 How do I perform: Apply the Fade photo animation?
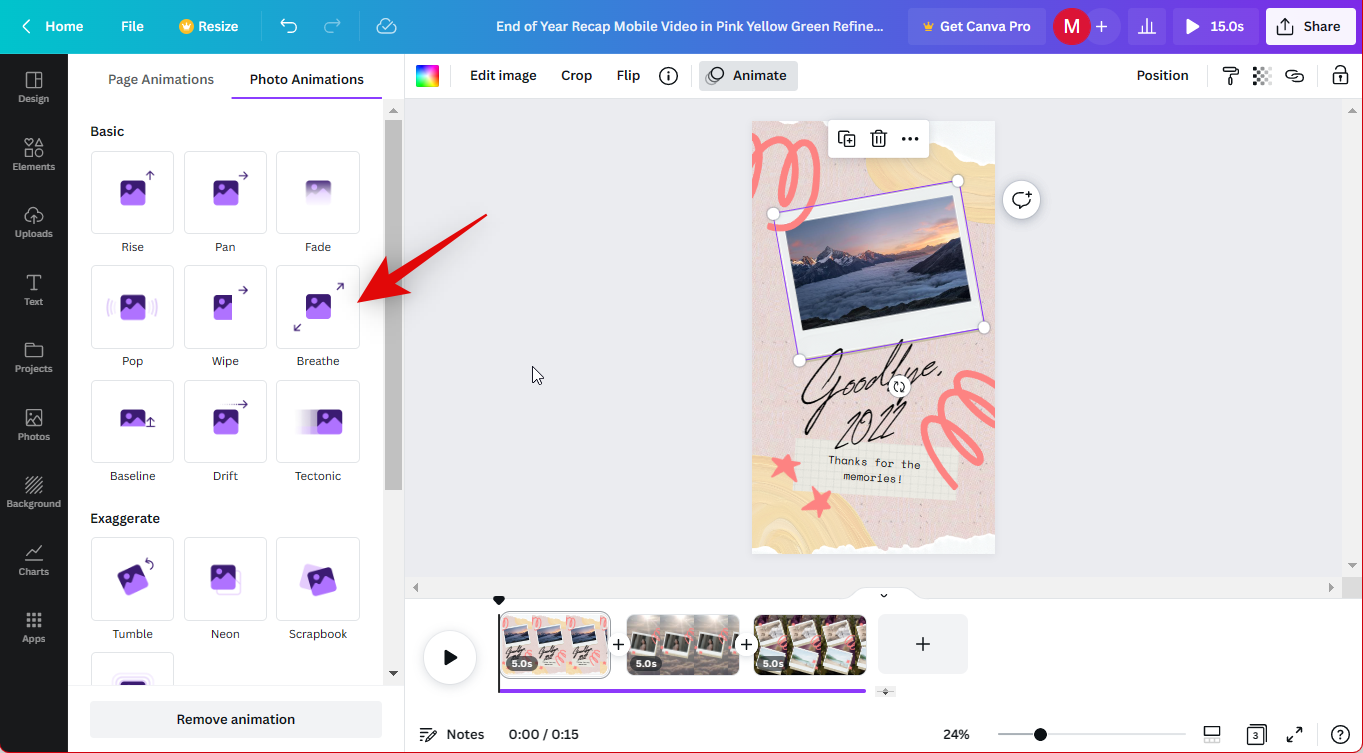(318, 193)
